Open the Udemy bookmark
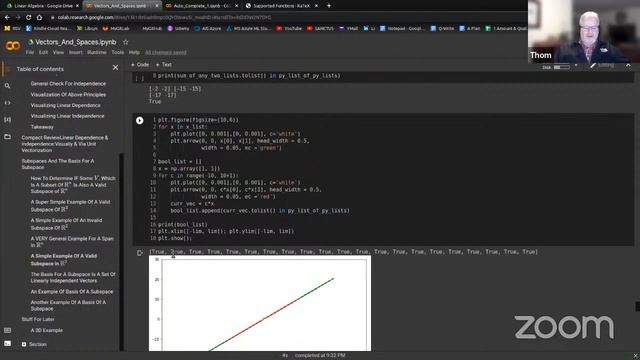 point(178,29)
